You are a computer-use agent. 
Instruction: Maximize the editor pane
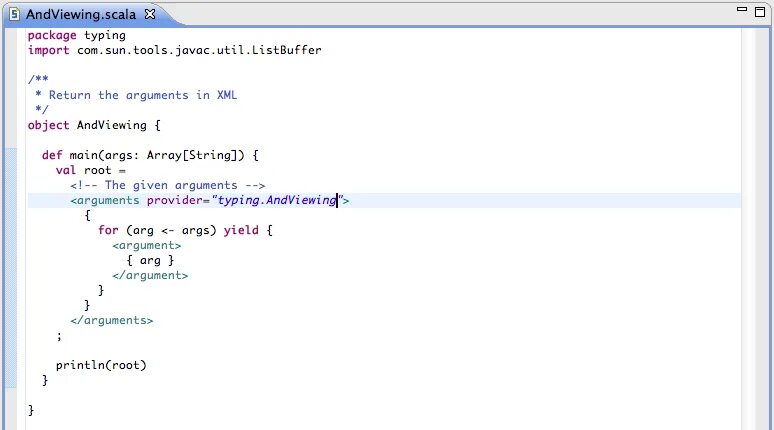(760, 12)
